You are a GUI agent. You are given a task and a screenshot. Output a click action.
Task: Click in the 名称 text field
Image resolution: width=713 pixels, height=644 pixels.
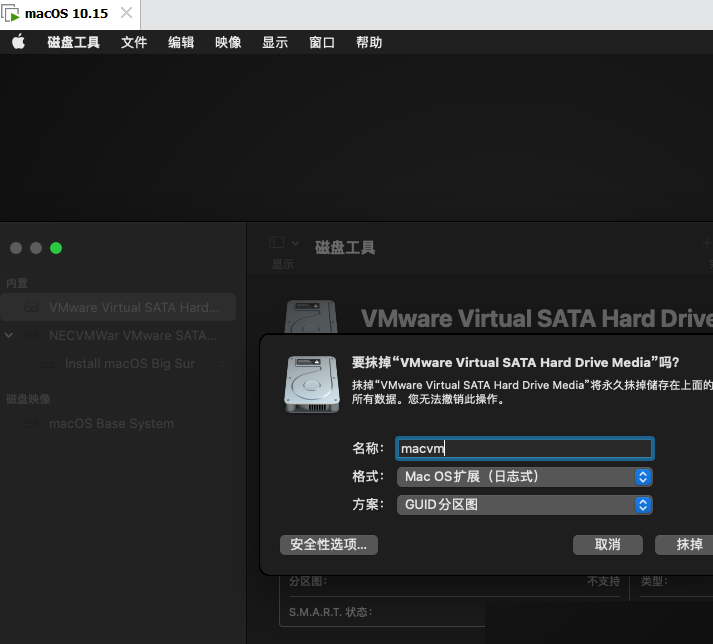(x=524, y=448)
